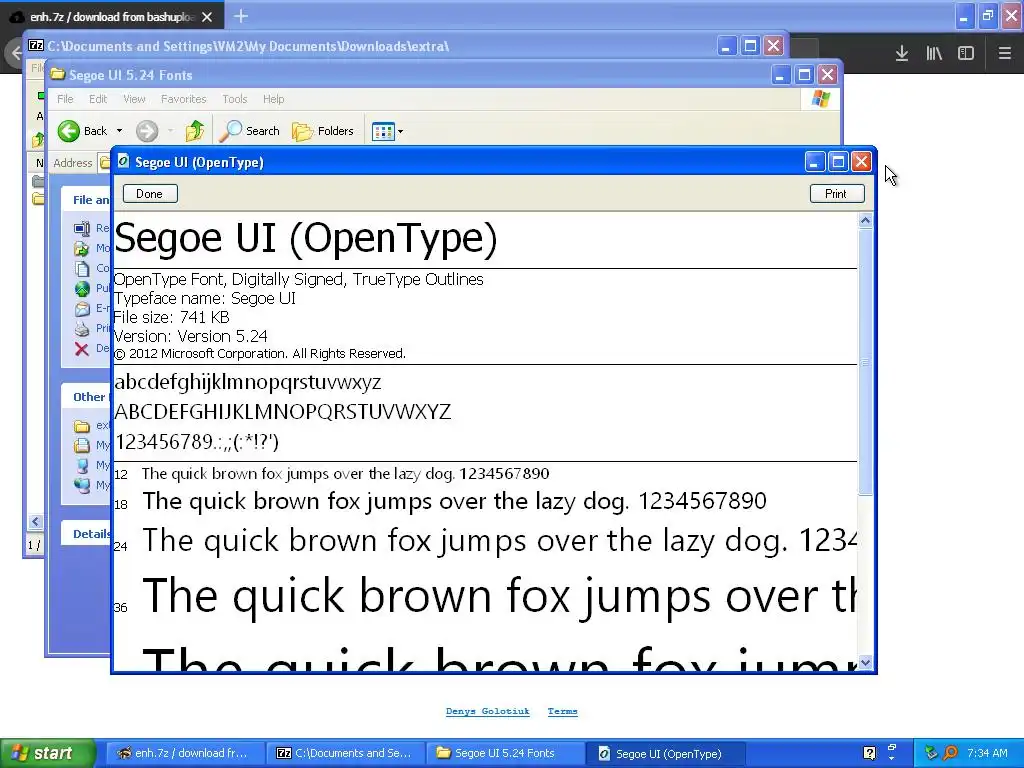
Task: Toggle the Folders pane button
Action: point(323,131)
